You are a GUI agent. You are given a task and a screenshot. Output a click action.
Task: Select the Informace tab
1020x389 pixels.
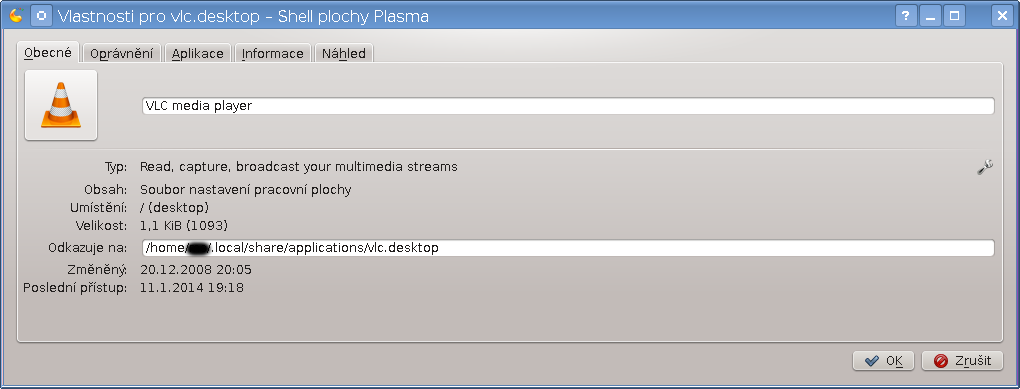point(273,53)
